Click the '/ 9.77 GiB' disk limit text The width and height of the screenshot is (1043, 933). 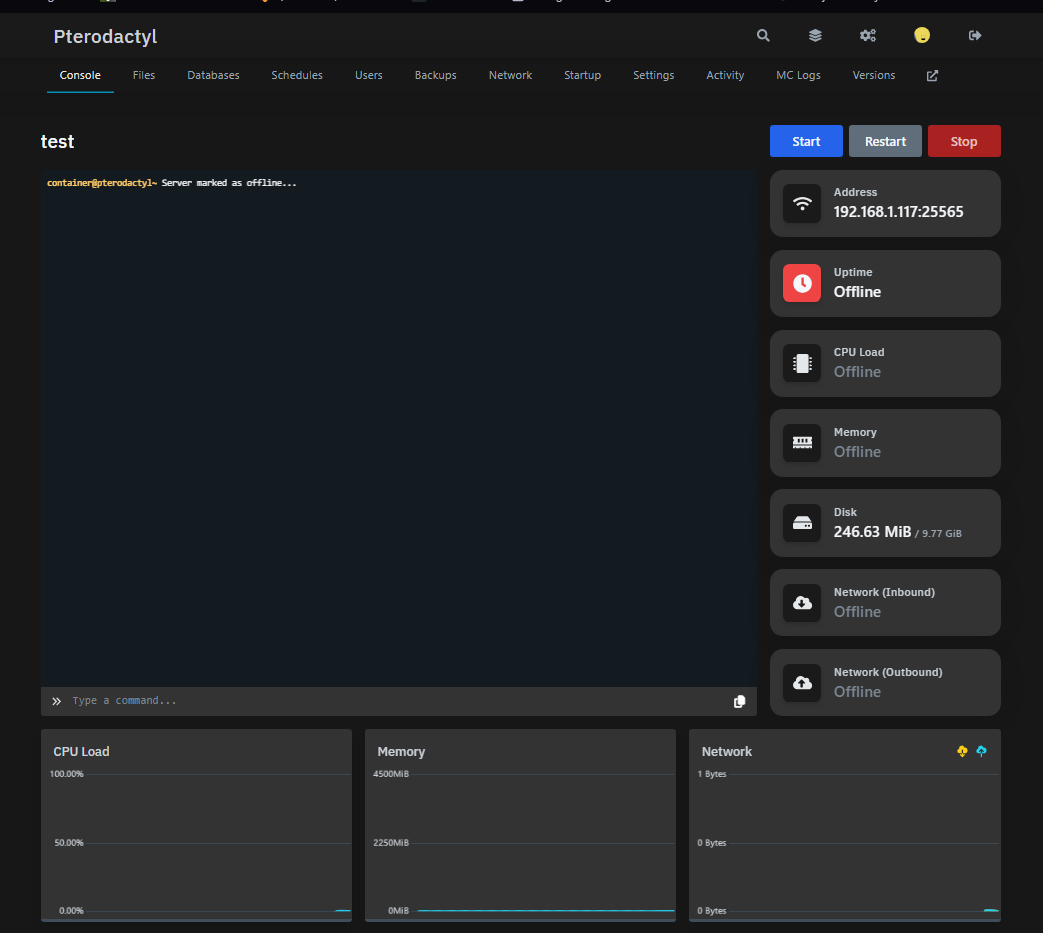(938, 533)
